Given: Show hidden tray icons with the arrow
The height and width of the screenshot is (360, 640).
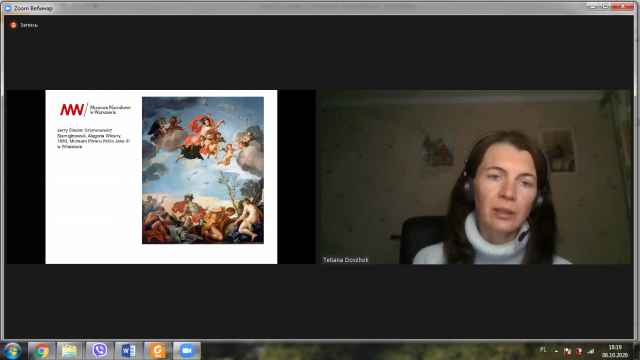Looking at the screenshot, I should click(556, 351).
